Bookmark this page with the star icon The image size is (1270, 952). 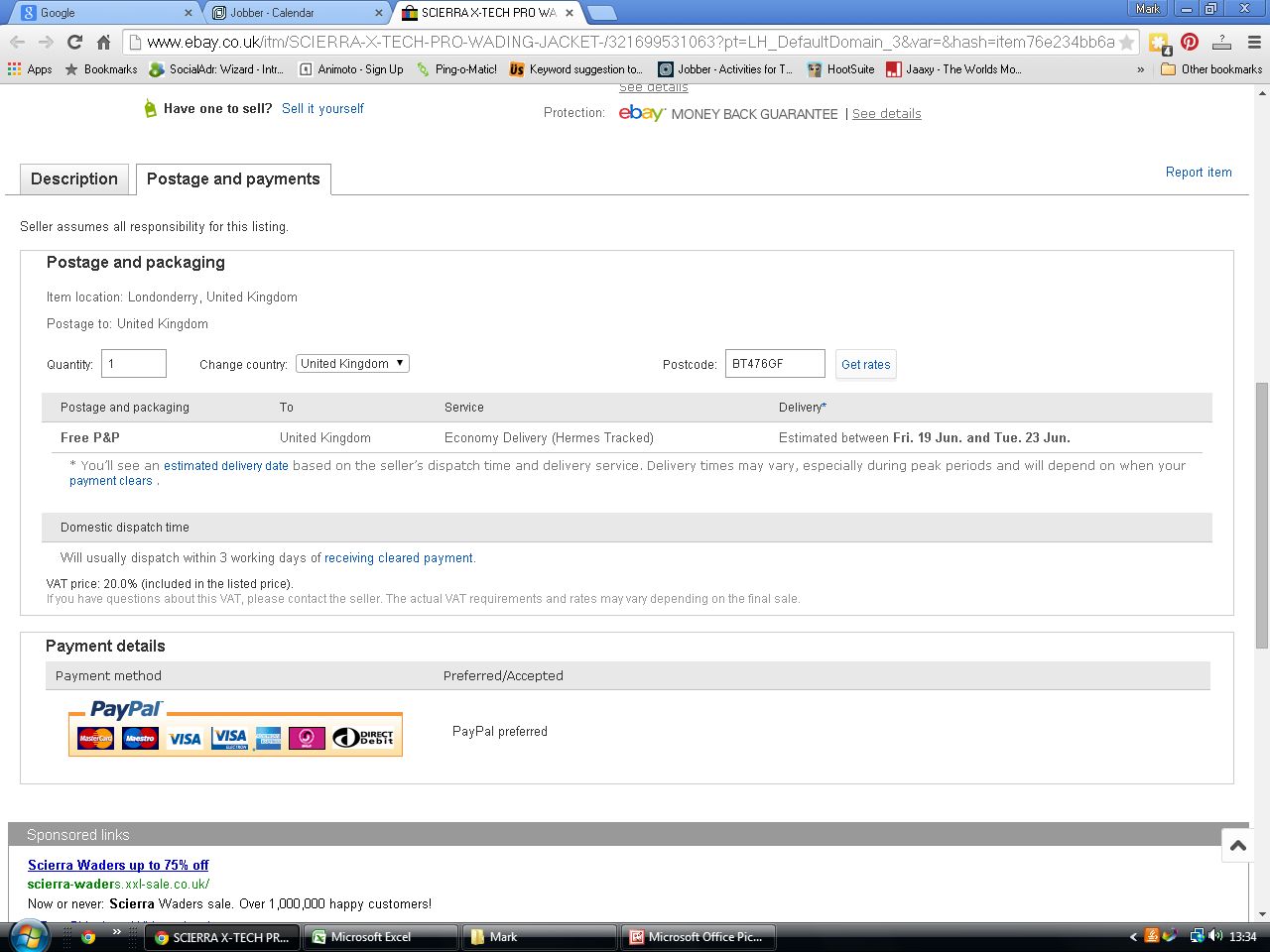point(1126,43)
